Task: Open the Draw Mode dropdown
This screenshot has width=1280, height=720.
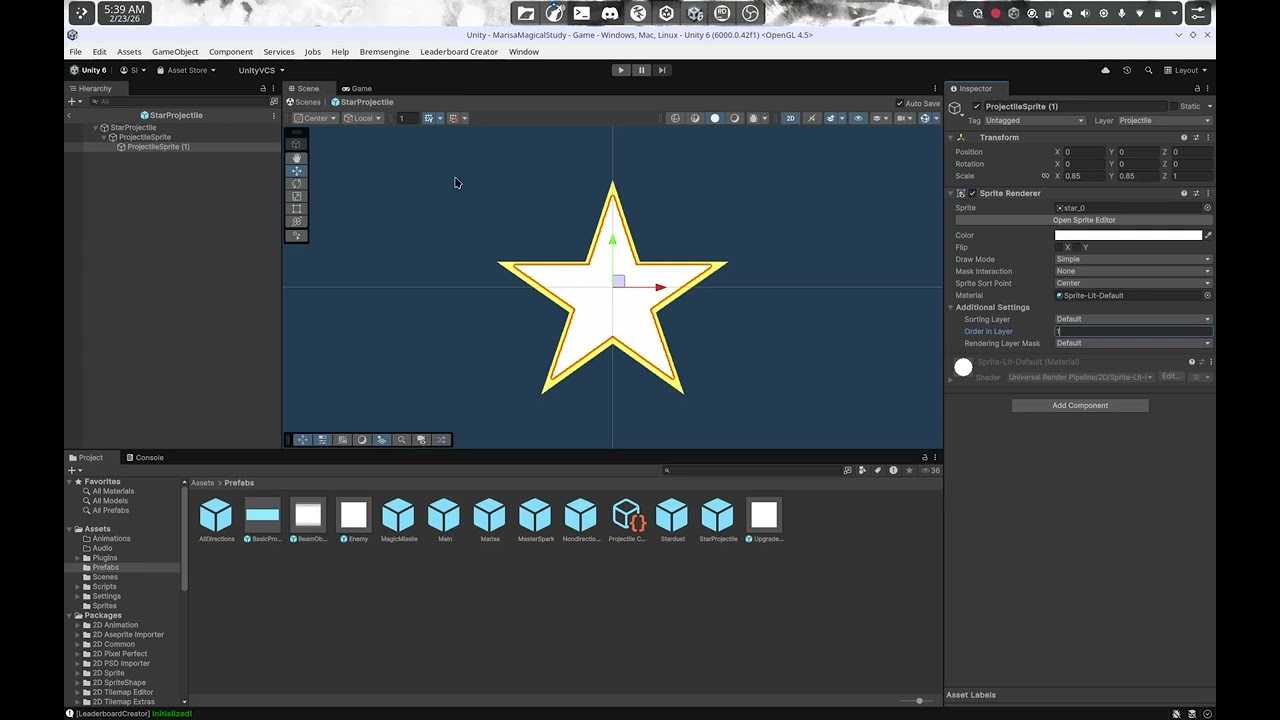Action: click(x=1133, y=259)
